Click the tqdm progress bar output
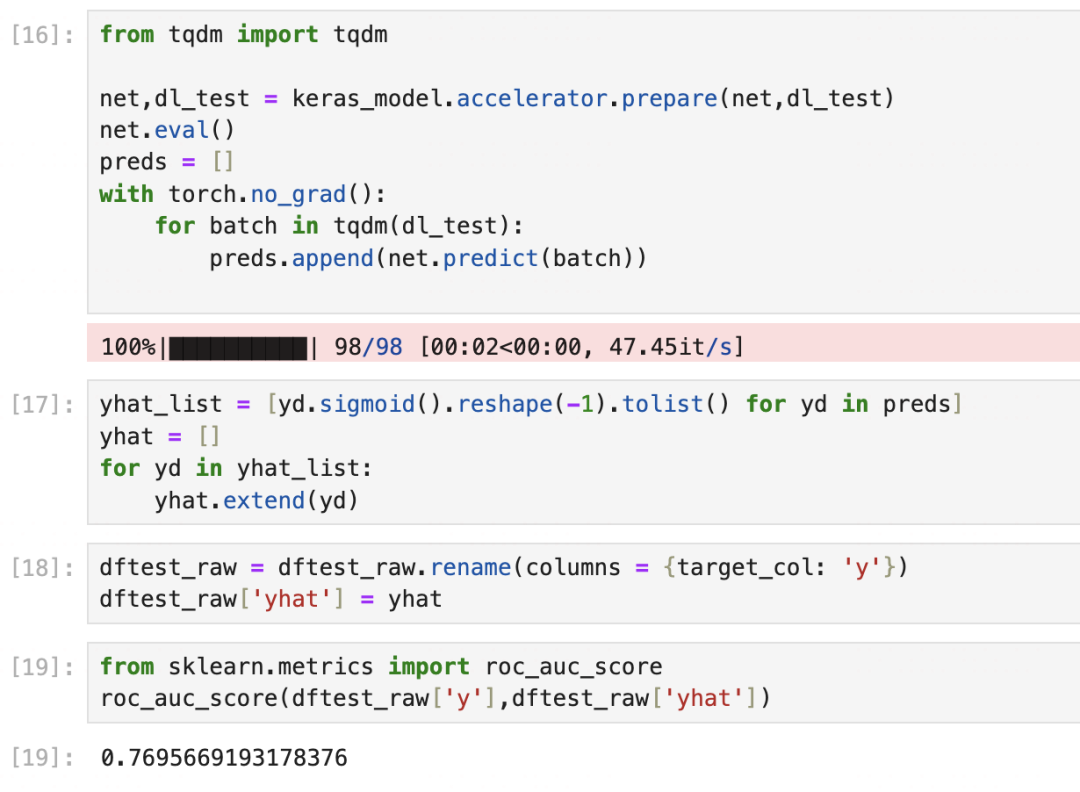Viewport: 1080px width, 792px height. tap(422, 348)
